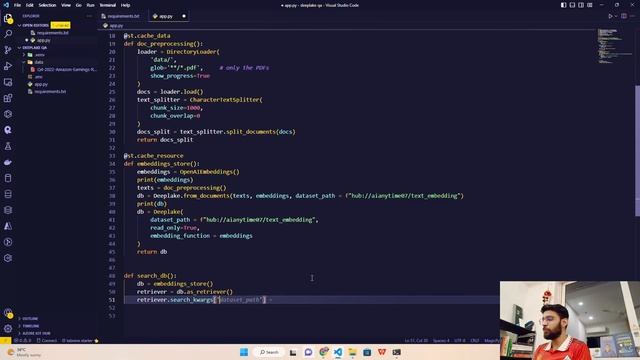Screen dimensions: 640x360
Task: Open the Help menu
Action: tap(125, 5)
